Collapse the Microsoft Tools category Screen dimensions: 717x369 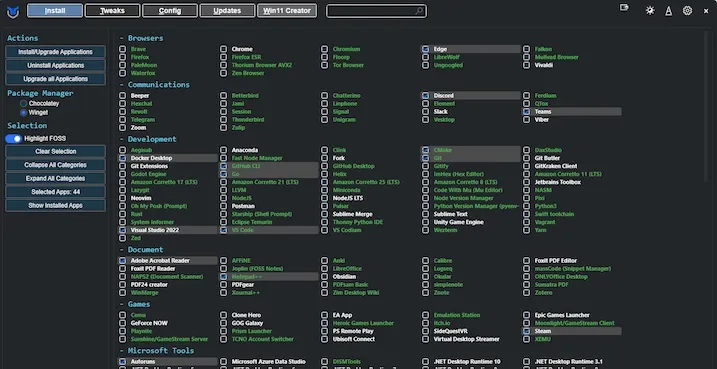pyautogui.click(x=157, y=351)
